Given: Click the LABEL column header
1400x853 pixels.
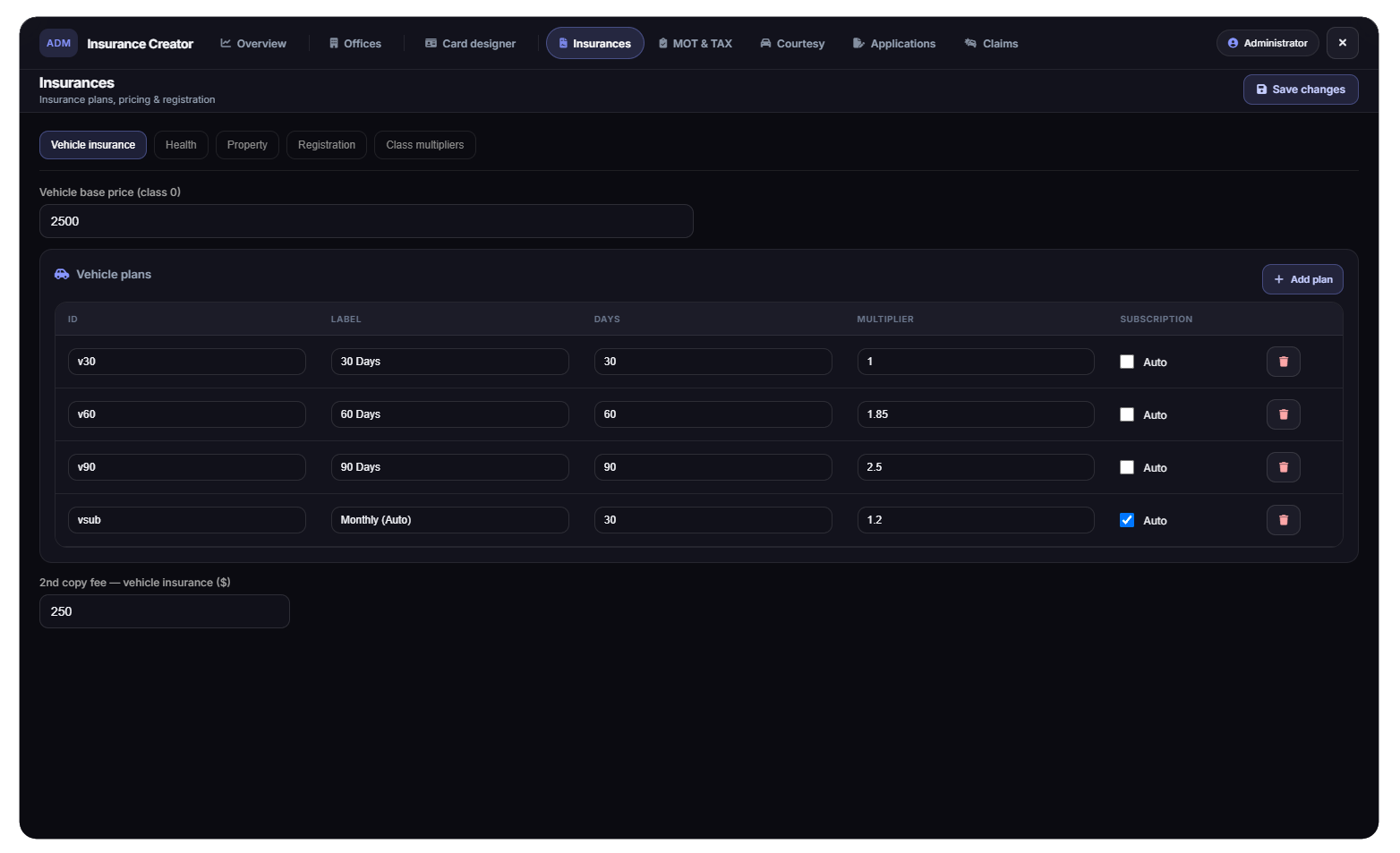Looking at the screenshot, I should click(346, 320).
